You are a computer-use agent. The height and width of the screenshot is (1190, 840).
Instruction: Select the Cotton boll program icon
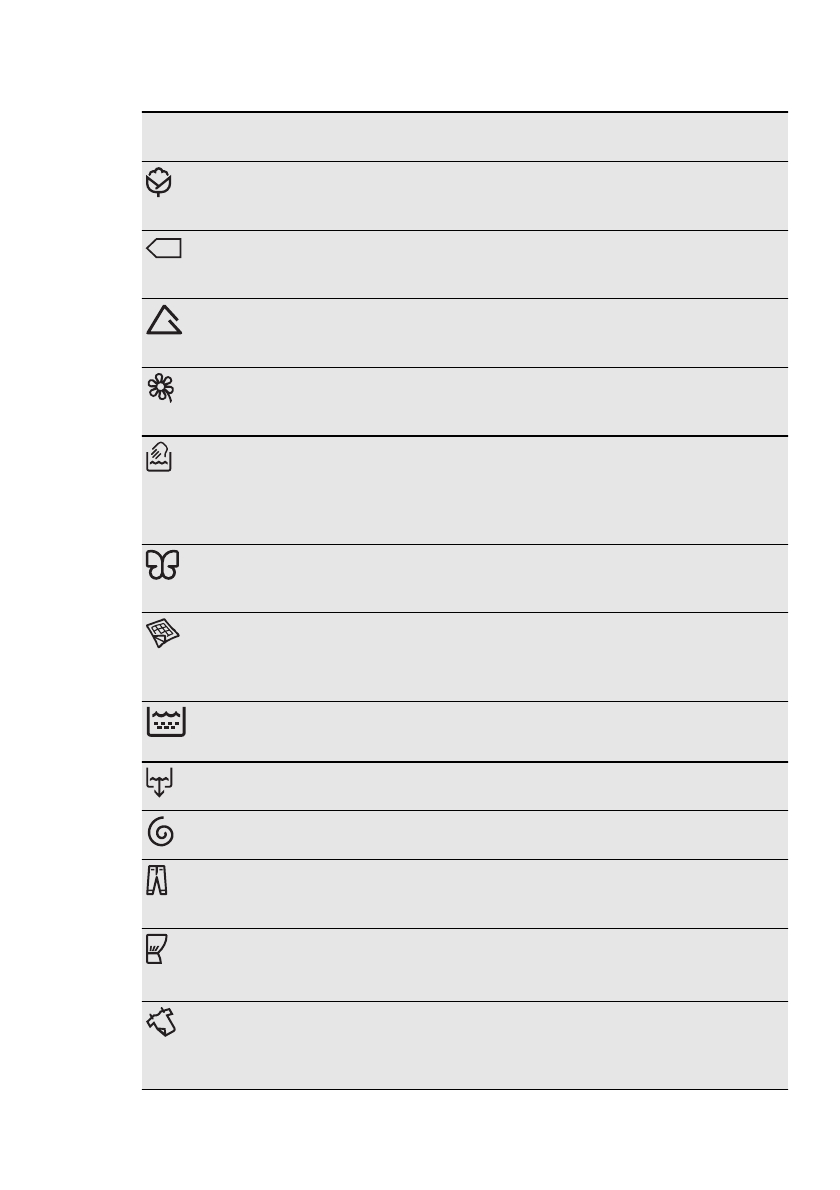coord(159,183)
